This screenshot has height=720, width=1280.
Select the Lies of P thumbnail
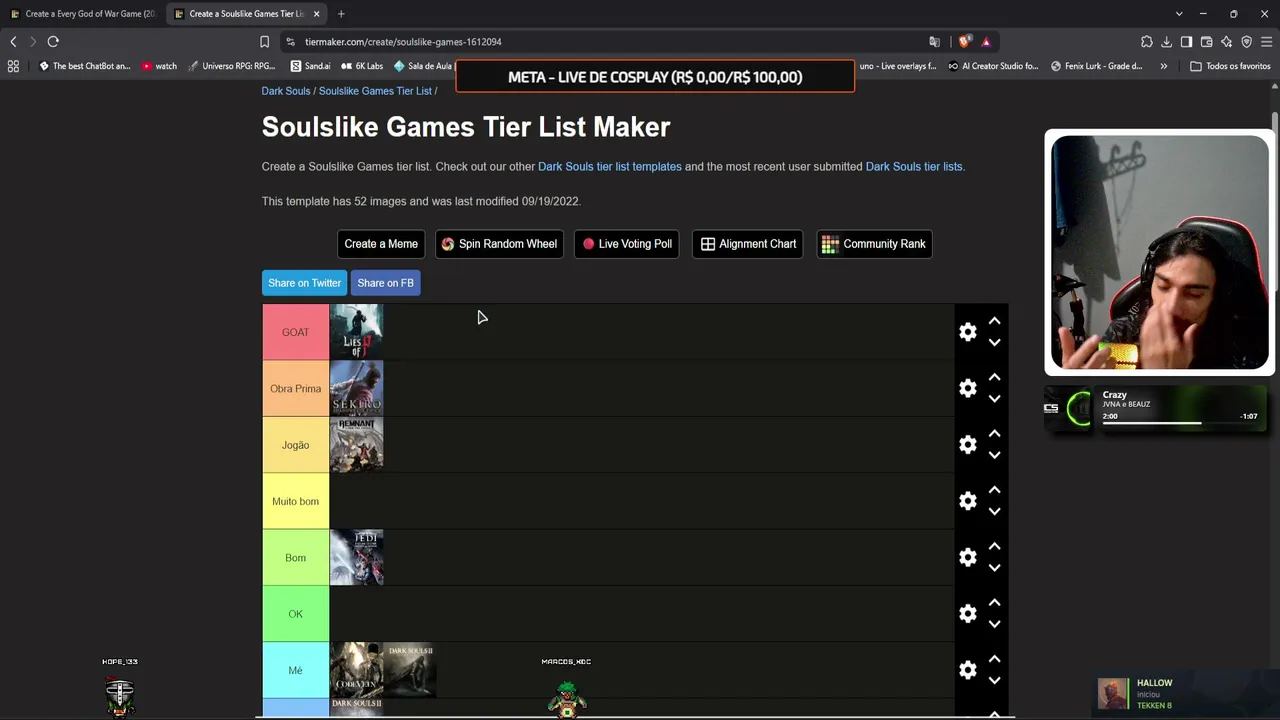(356, 332)
